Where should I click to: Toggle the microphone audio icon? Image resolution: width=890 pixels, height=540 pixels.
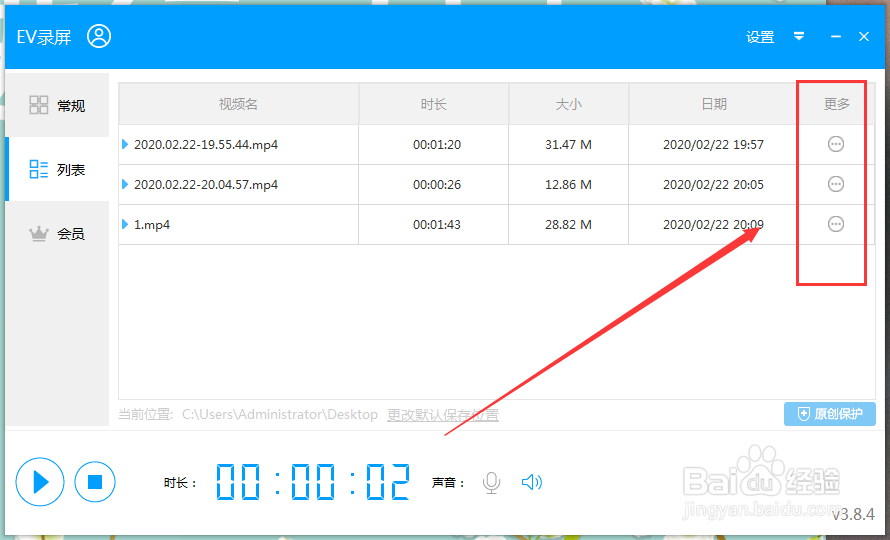pyautogui.click(x=492, y=482)
